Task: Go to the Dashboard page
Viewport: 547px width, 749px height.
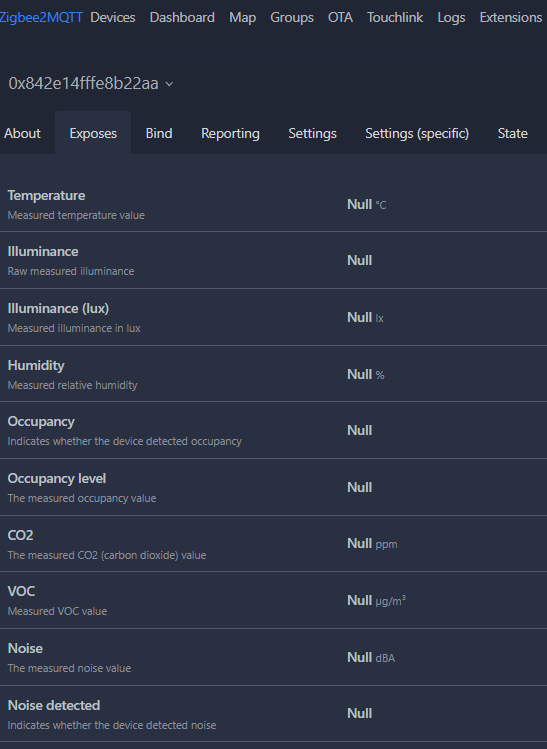Action: [x=182, y=18]
